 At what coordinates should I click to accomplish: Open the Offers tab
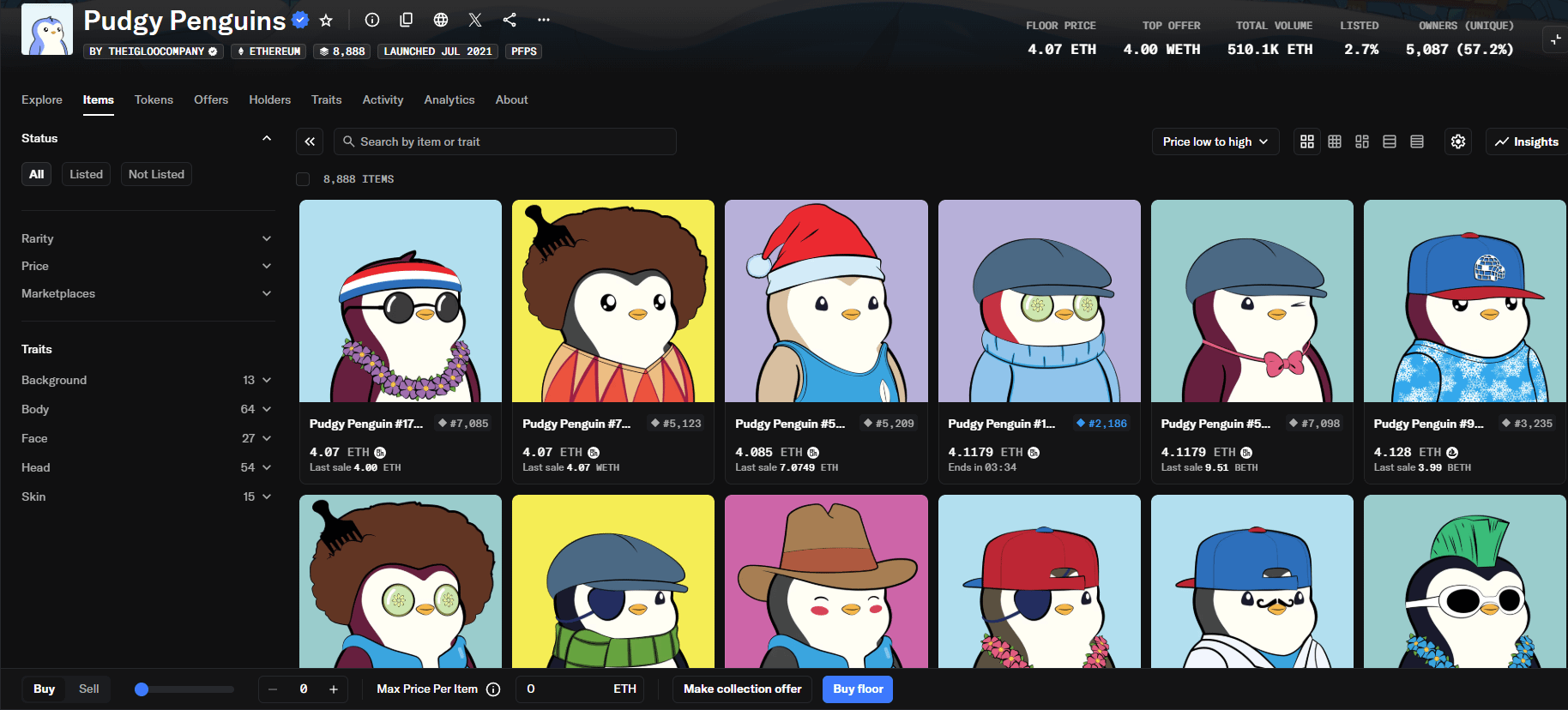click(x=211, y=99)
